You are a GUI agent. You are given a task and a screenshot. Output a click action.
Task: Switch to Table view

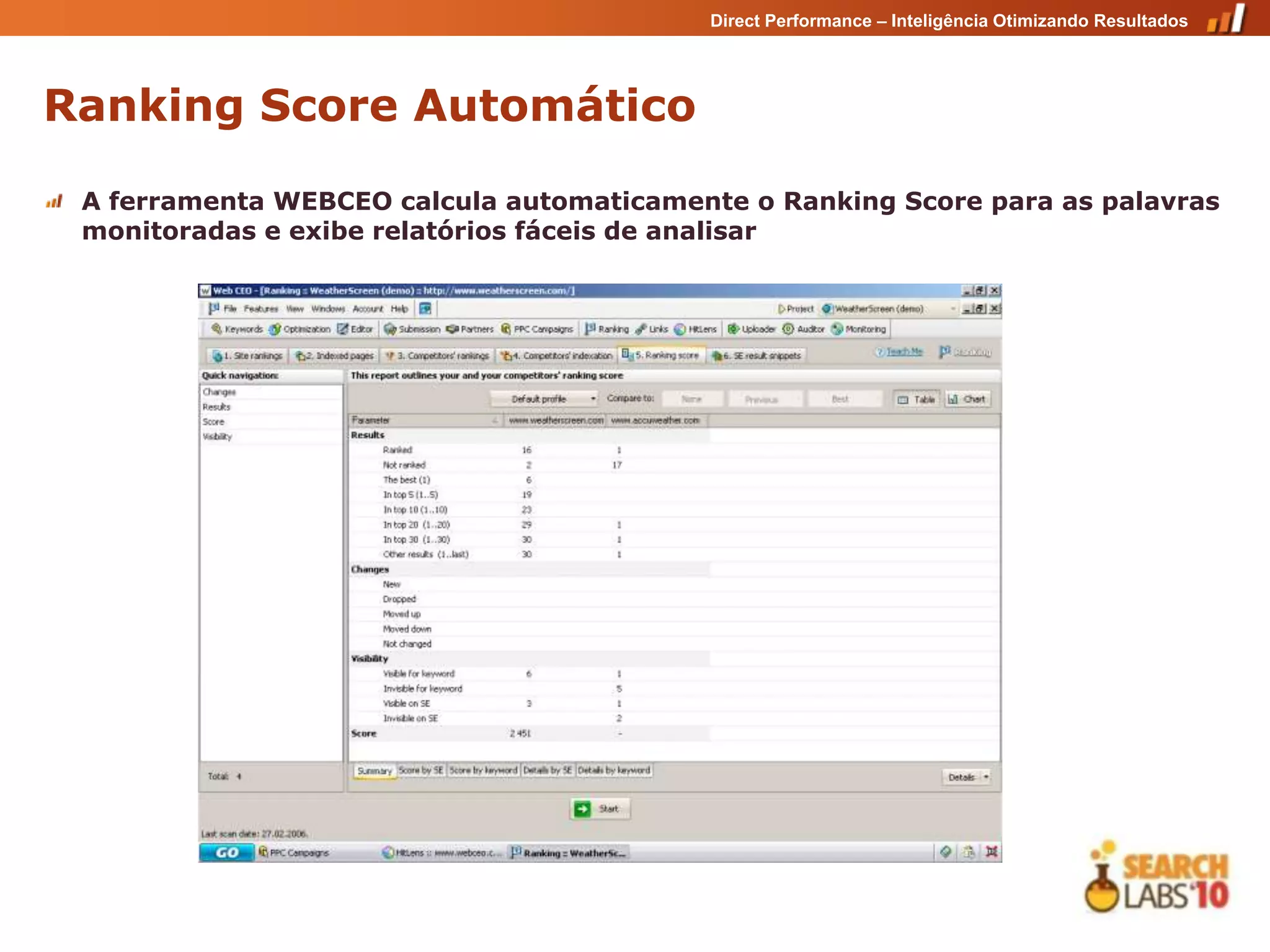point(916,399)
